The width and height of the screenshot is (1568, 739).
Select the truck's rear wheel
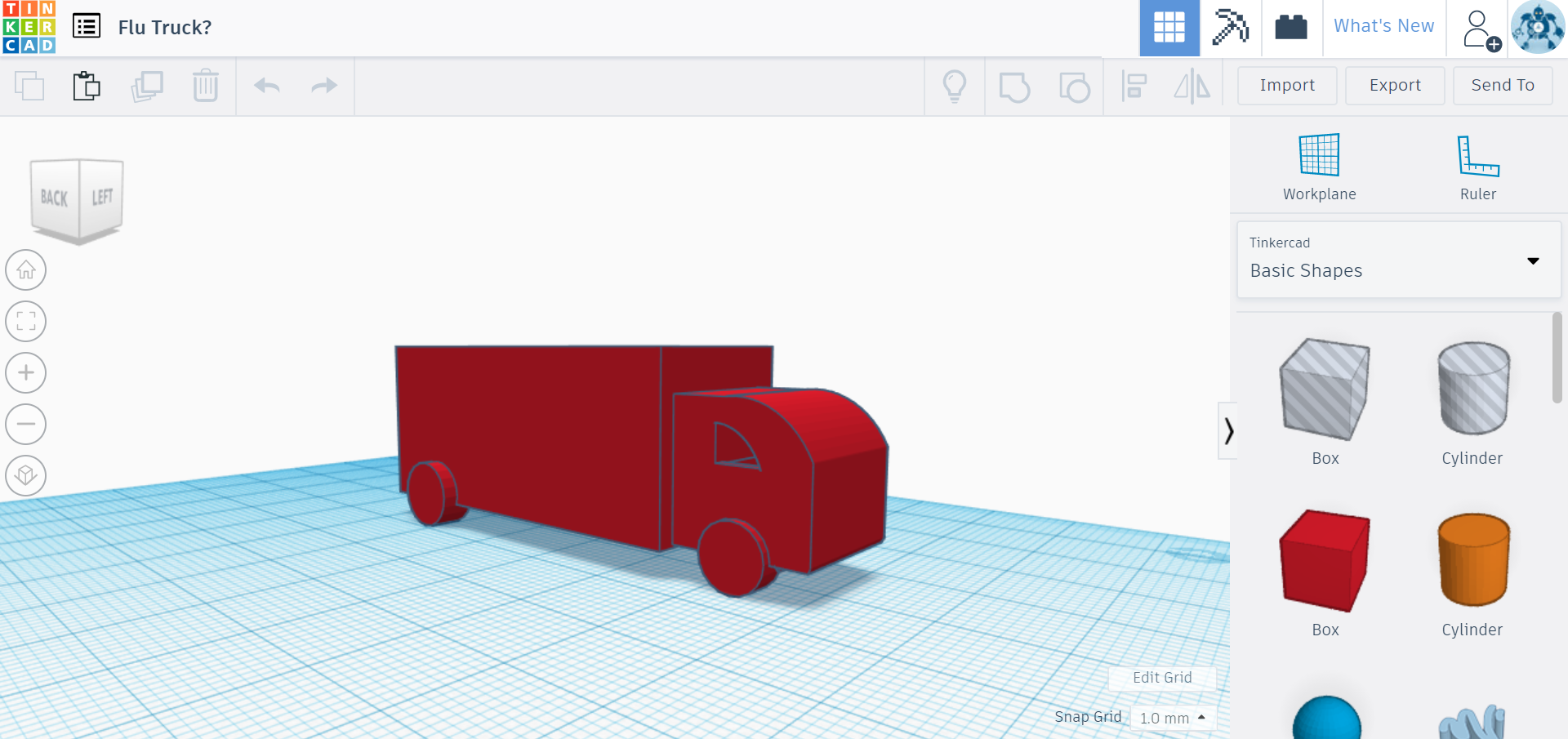(433, 493)
